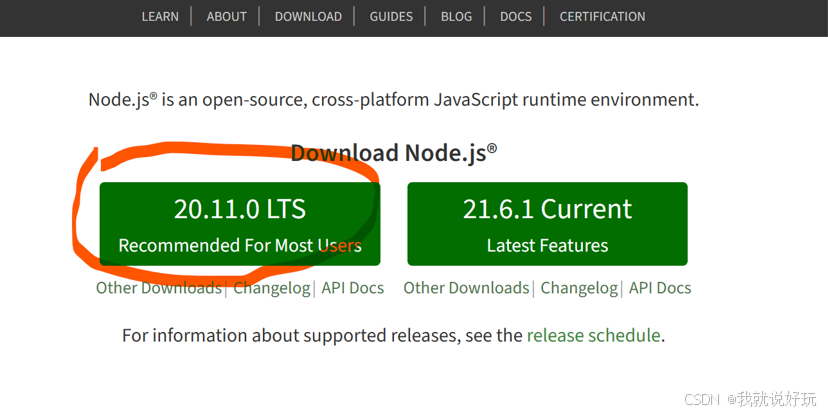Go to the ABOUT page

pos(227,16)
